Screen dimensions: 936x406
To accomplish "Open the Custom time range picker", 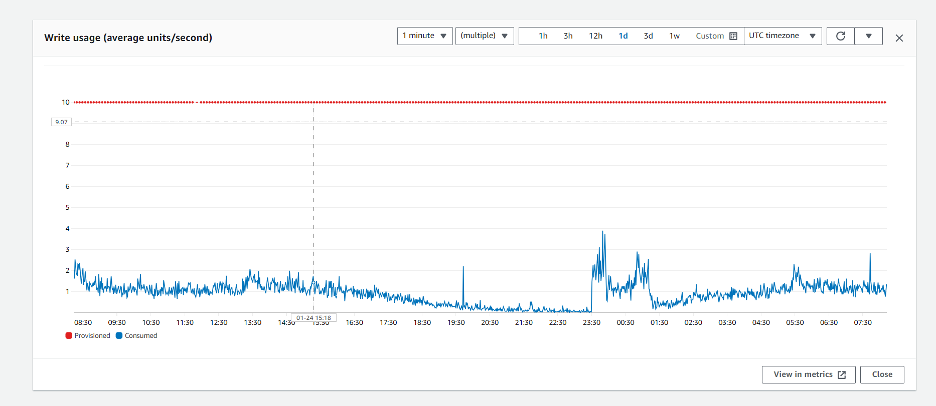I will (x=716, y=36).
